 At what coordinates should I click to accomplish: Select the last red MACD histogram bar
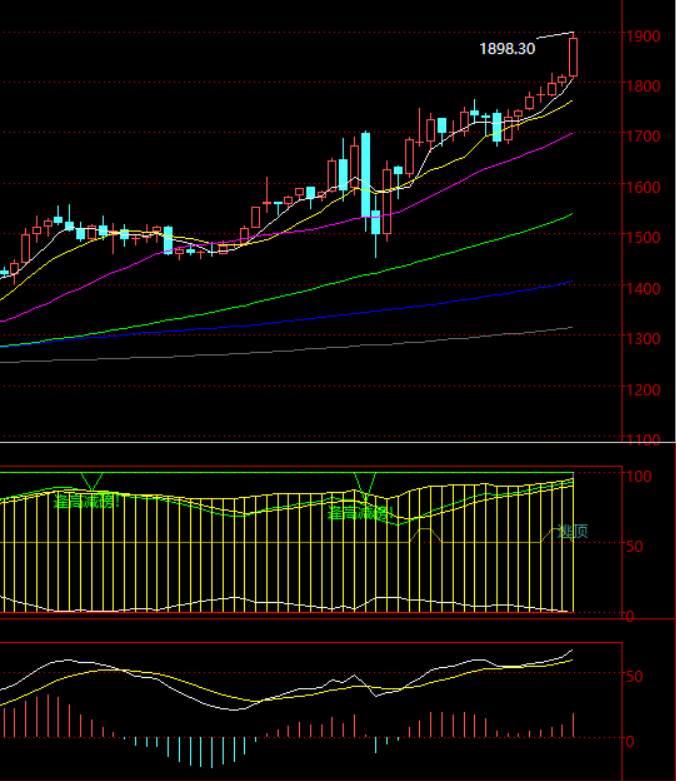click(573, 725)
